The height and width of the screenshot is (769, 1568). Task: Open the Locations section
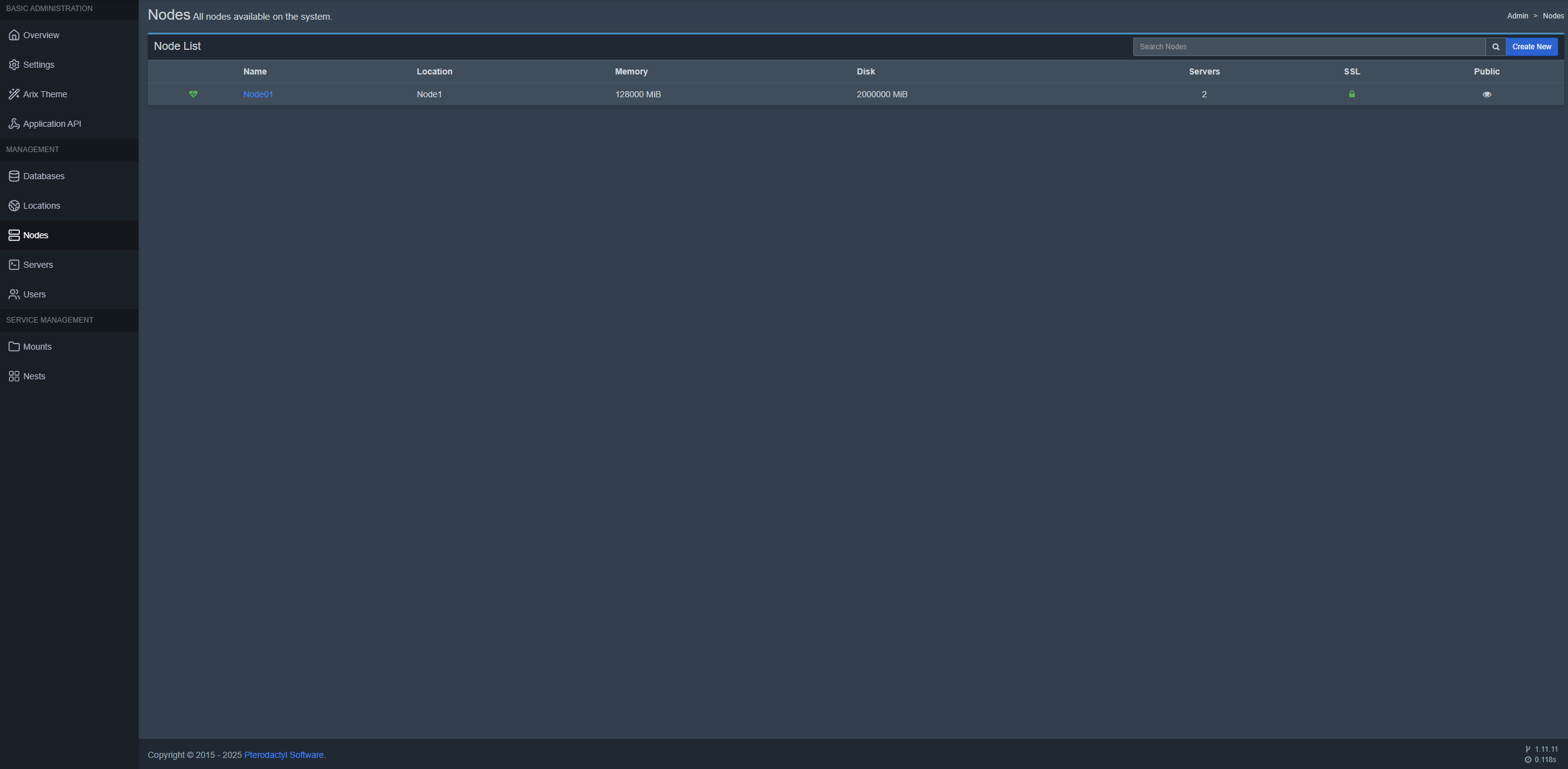tap(69, 206)
